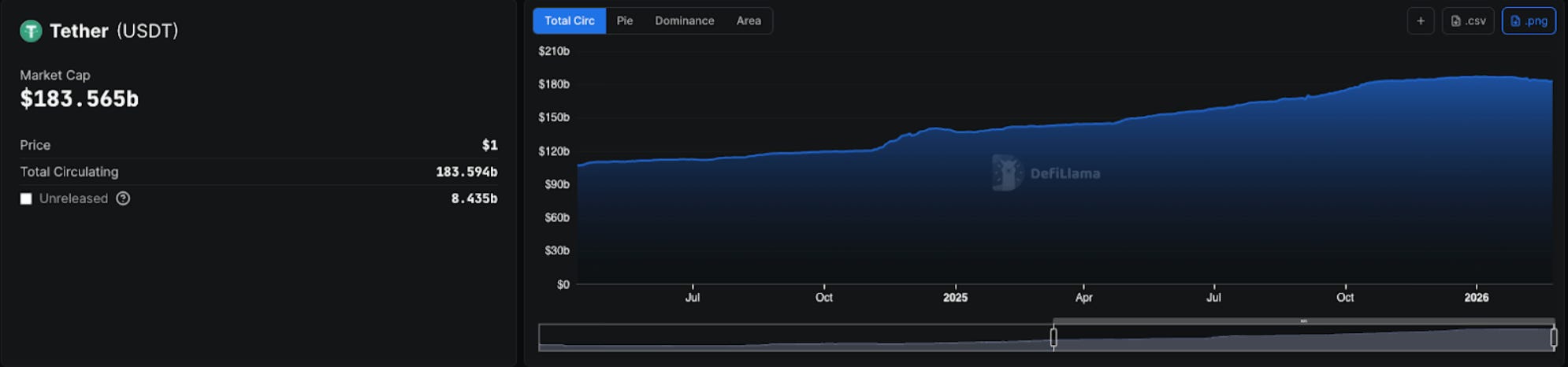
Task: Click the 2025 label on x-axis
Action: (x=955, y=298)
